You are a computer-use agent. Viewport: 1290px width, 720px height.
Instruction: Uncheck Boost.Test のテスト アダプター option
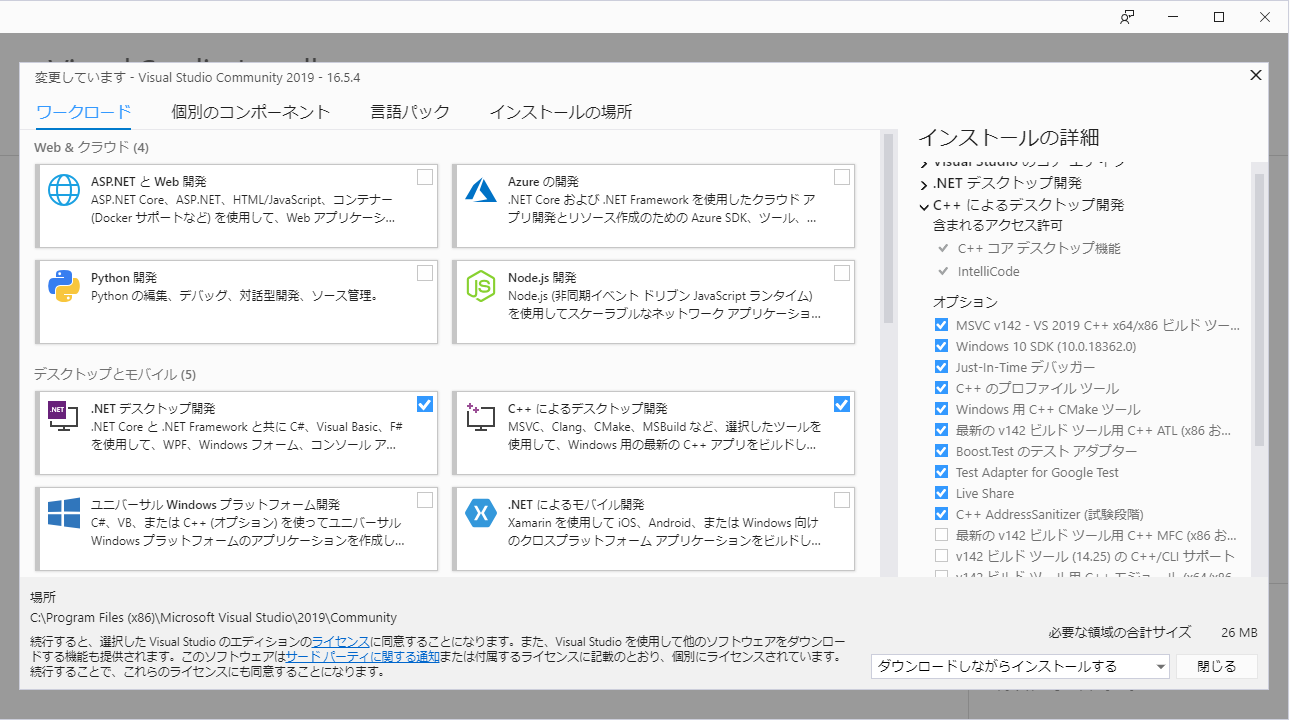coord(941,451)
